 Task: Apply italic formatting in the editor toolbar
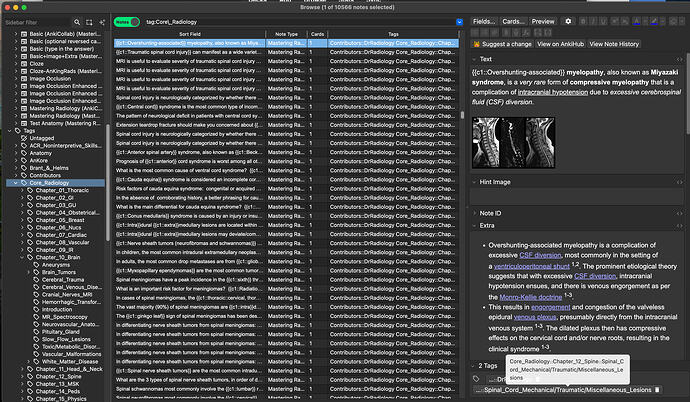click(593, 21)
